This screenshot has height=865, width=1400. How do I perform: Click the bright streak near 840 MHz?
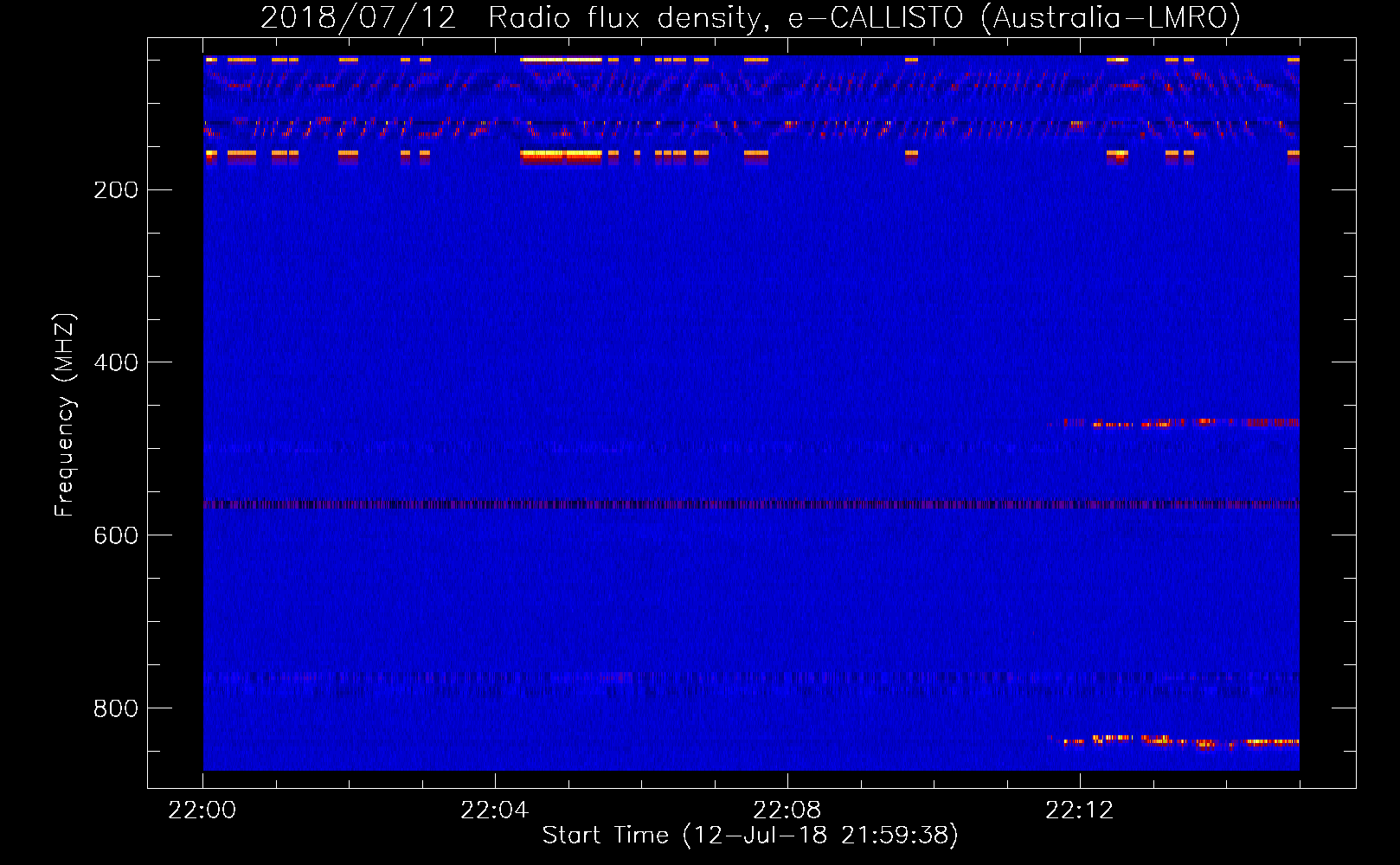click(x=1174, y=740)
